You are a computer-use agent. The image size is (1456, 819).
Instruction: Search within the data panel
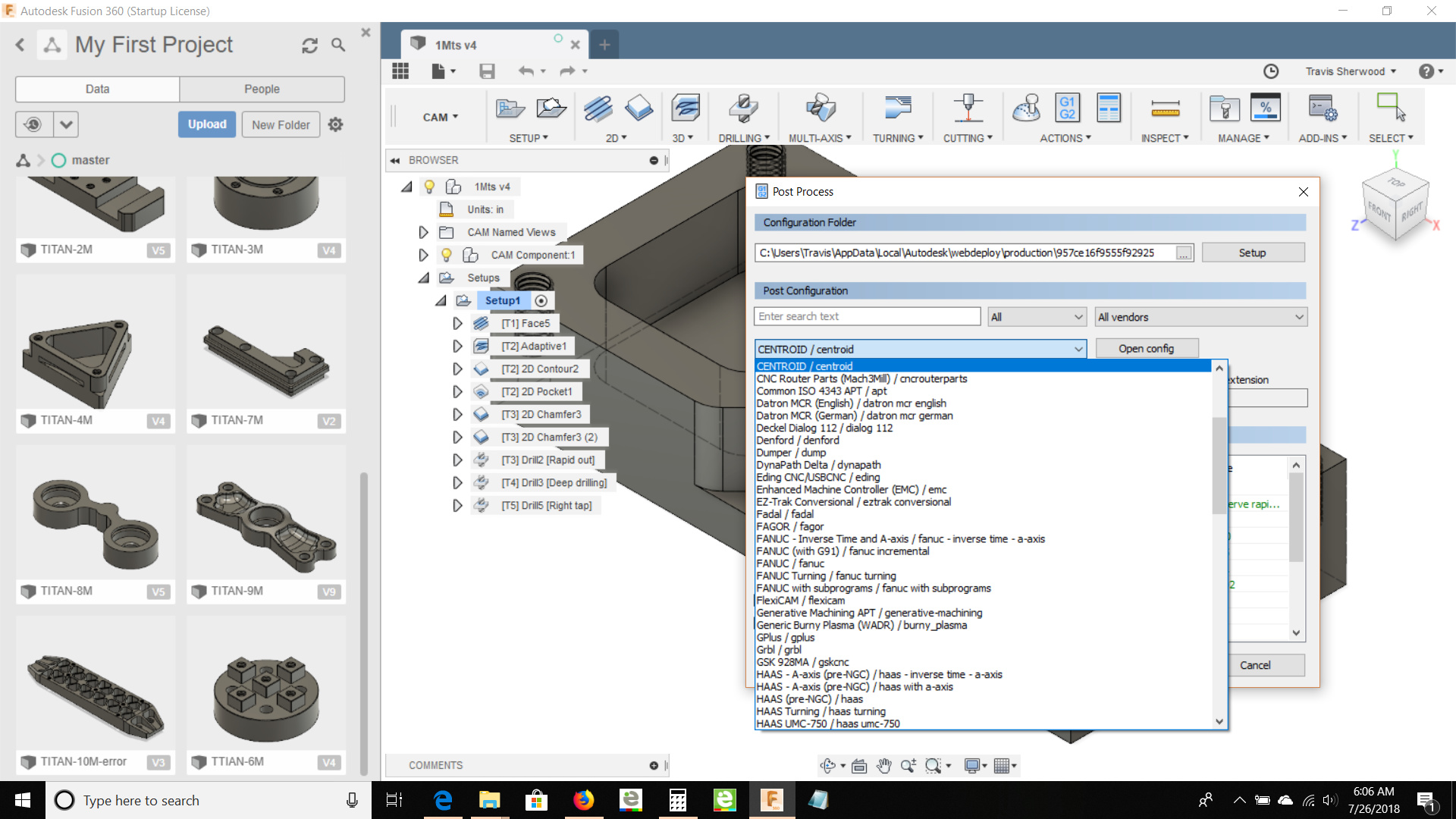[x=338, y=45]
